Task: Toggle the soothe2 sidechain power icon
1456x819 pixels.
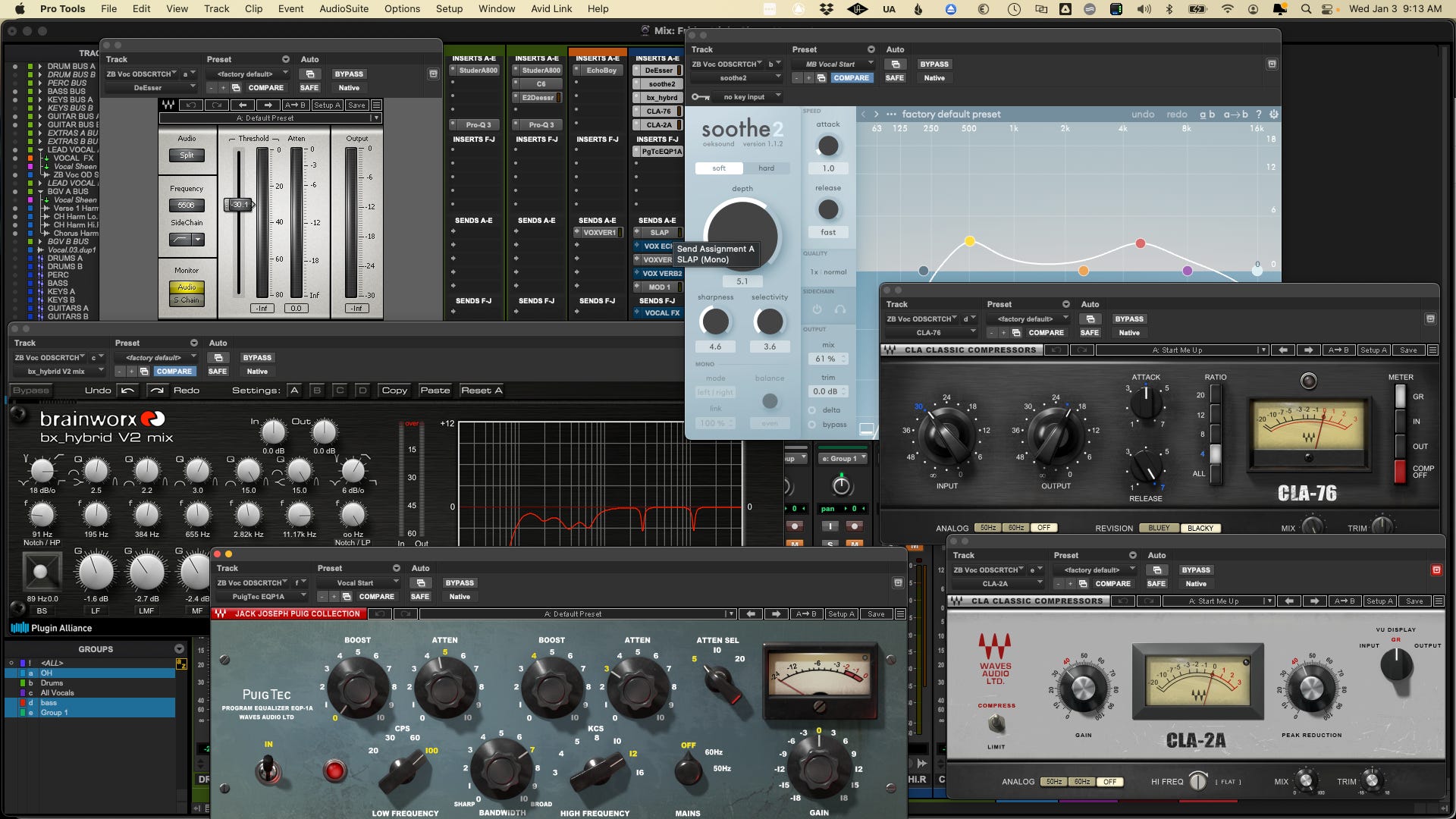Action: click(x=817, y=309)
